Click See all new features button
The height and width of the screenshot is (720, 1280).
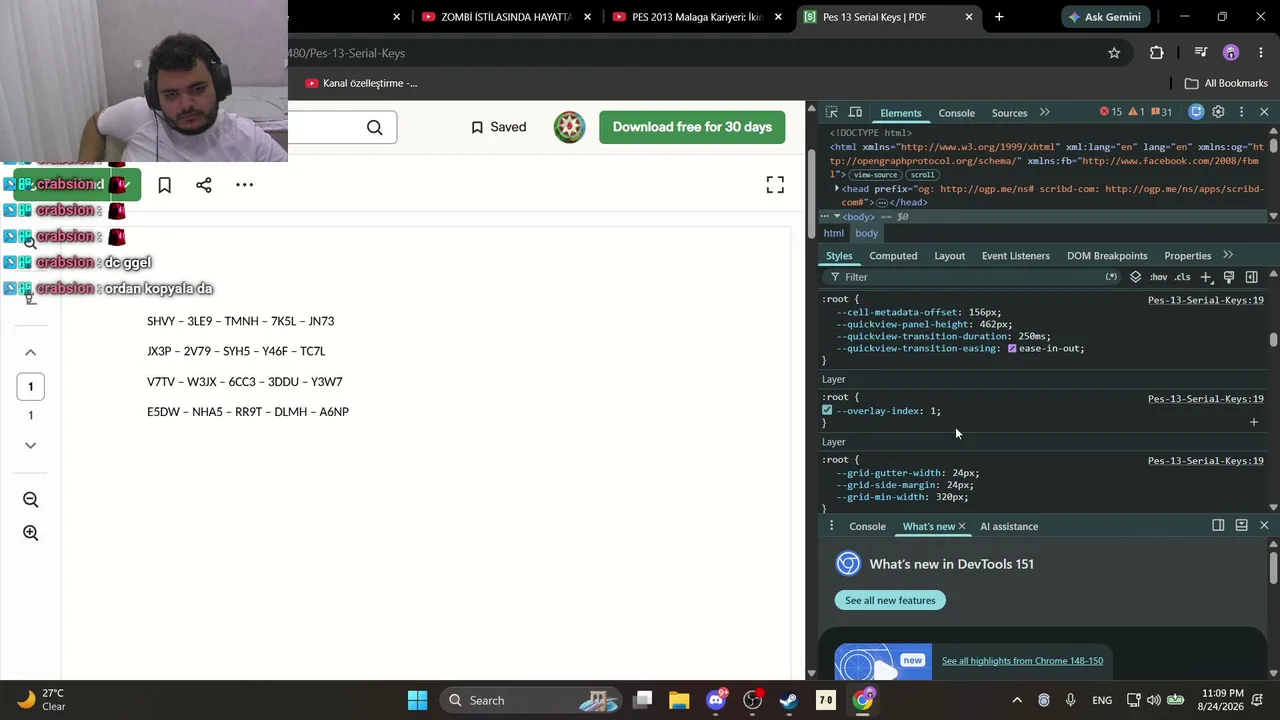point(890,600)
